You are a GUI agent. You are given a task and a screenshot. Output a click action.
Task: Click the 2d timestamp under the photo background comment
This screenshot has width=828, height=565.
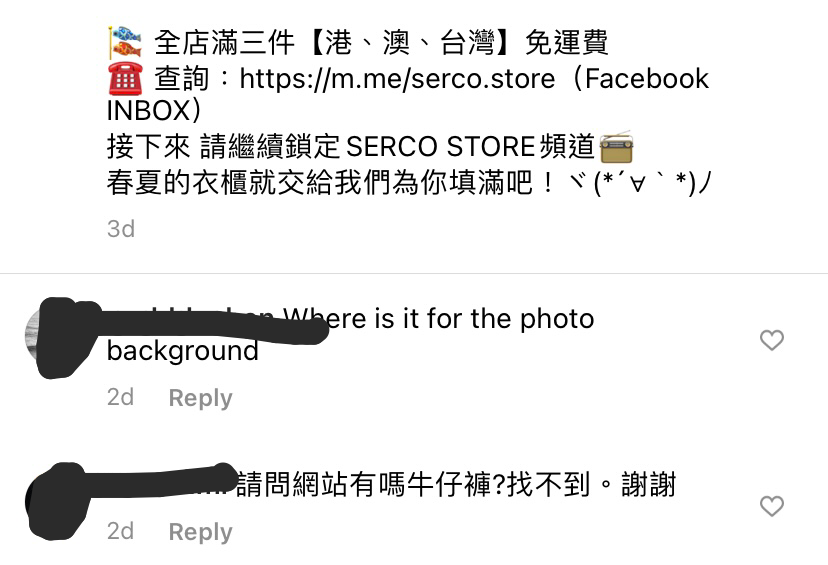(120, 397)
